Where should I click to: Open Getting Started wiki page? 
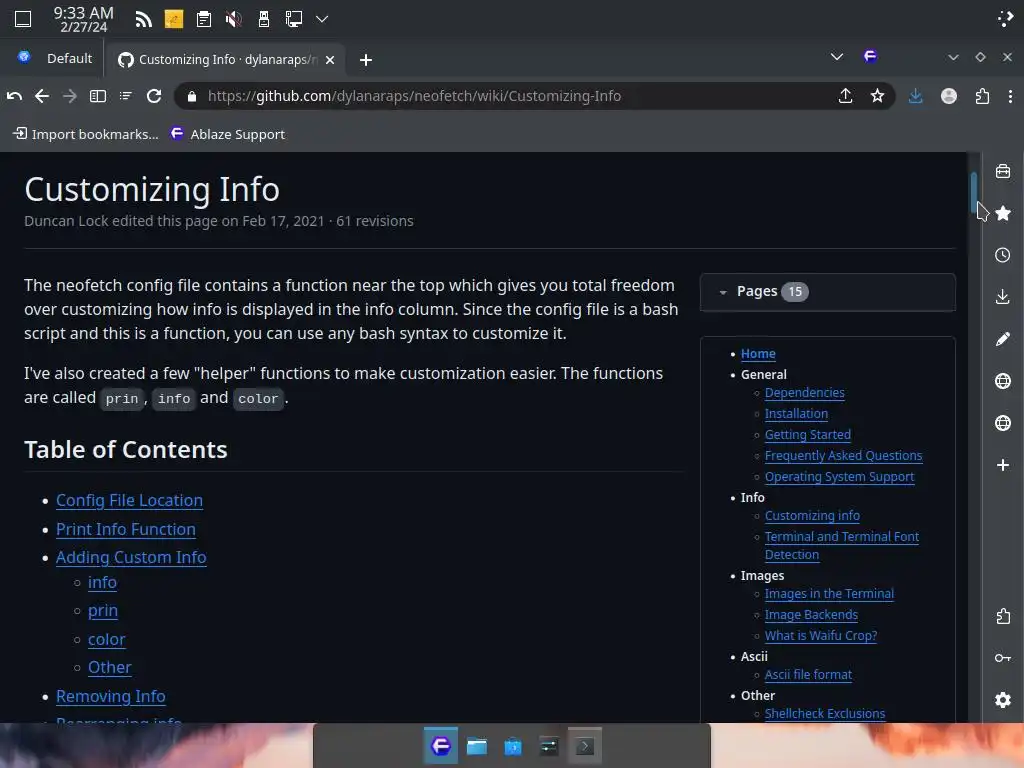(808, 434)
